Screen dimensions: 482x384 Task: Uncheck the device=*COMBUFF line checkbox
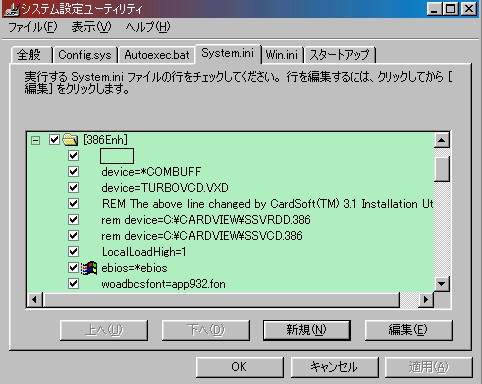73,171
